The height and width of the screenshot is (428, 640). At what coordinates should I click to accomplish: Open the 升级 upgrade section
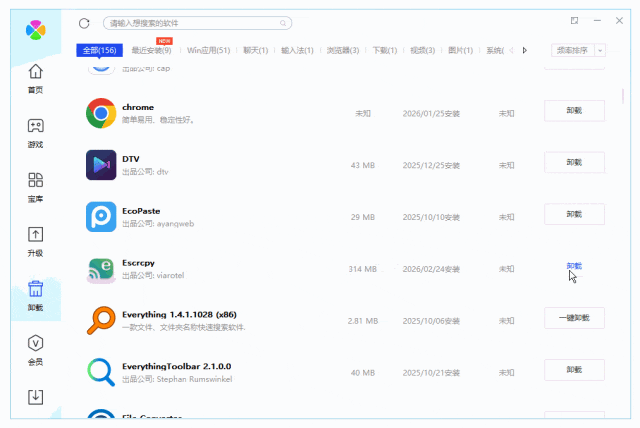[36, 242]
